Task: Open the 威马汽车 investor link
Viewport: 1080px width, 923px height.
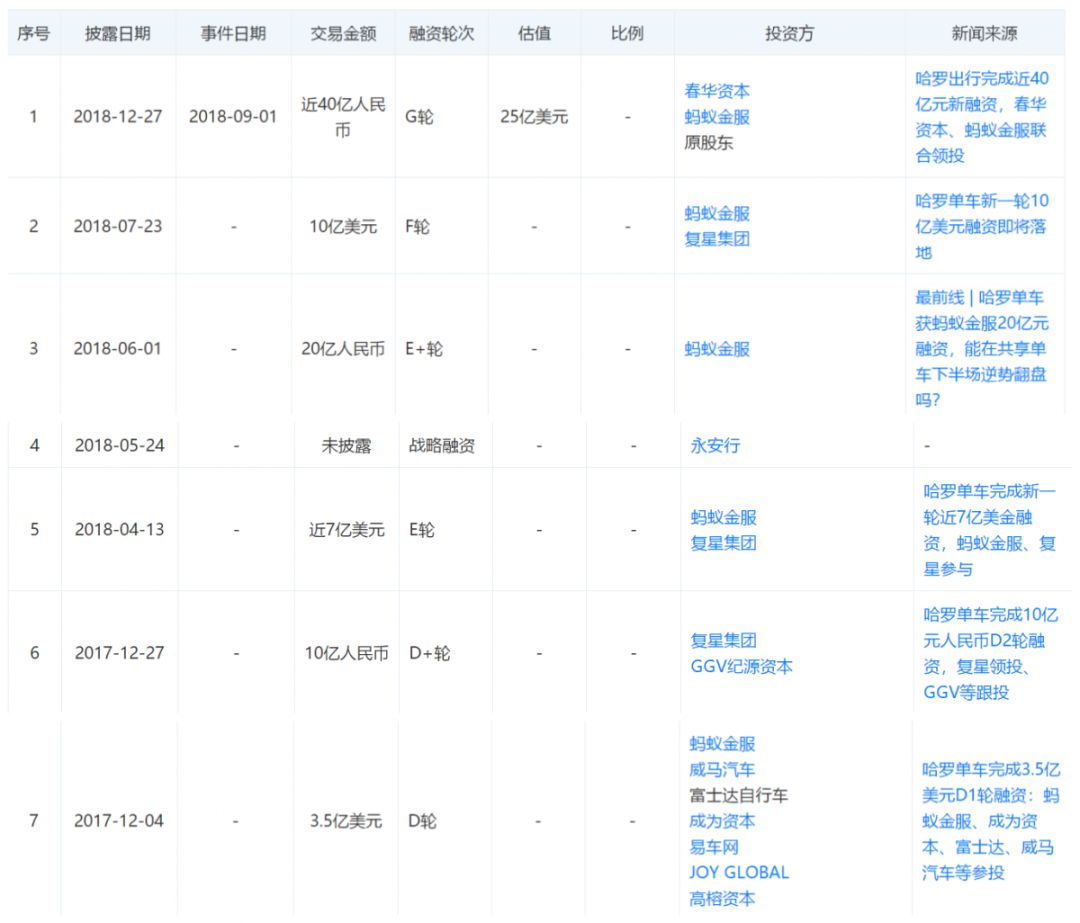Action: click(722, 770)
